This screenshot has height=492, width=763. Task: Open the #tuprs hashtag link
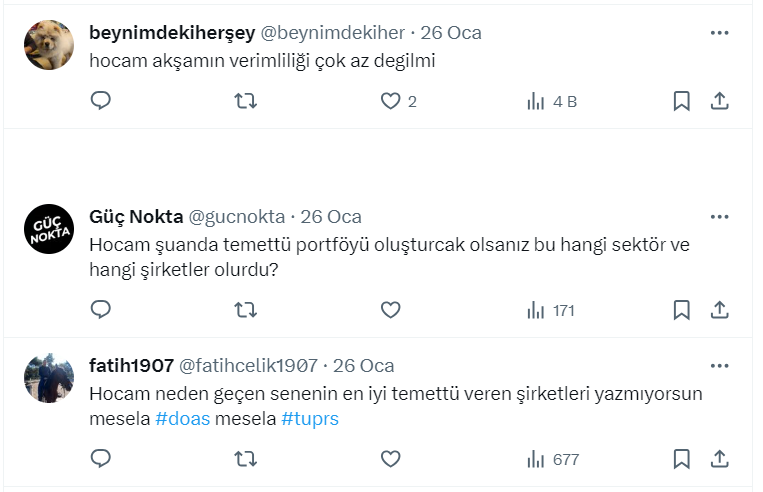pyautogui.click(x=310, y=419)
